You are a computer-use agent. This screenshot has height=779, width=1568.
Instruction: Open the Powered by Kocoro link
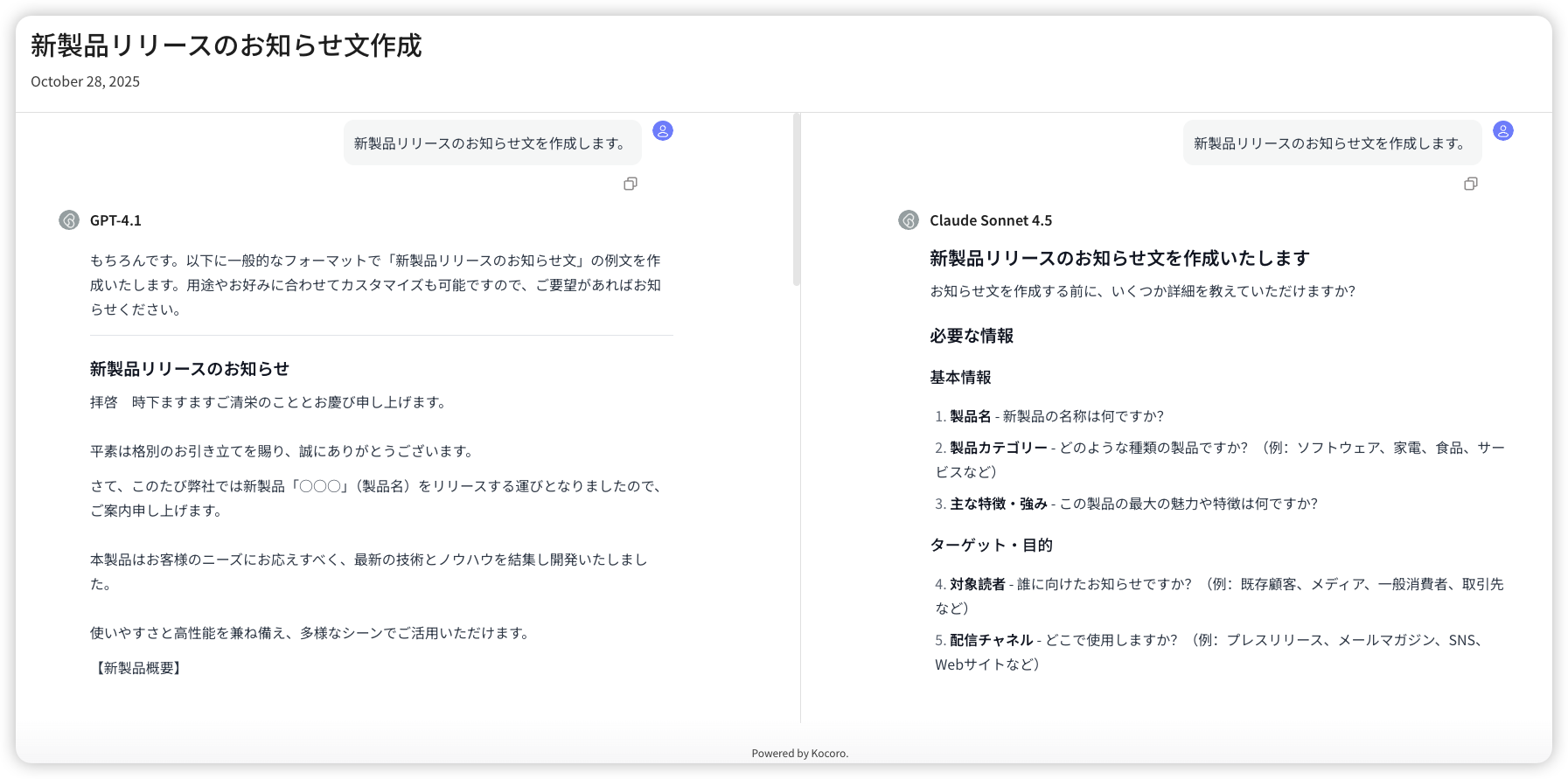tap(799, 753)
